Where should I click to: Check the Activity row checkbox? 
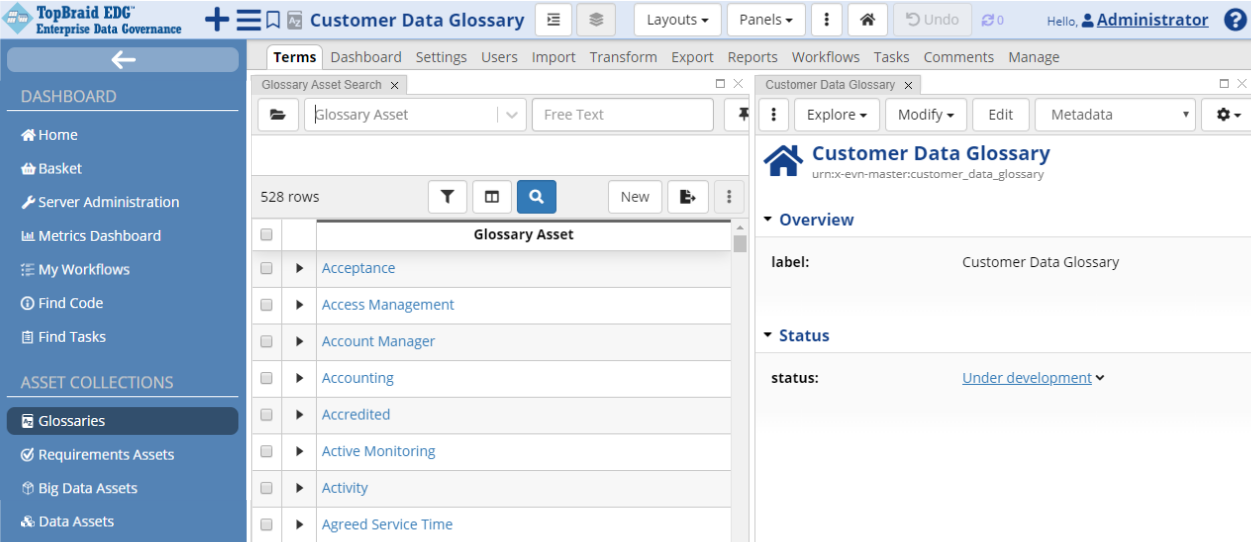coord(266,488)
